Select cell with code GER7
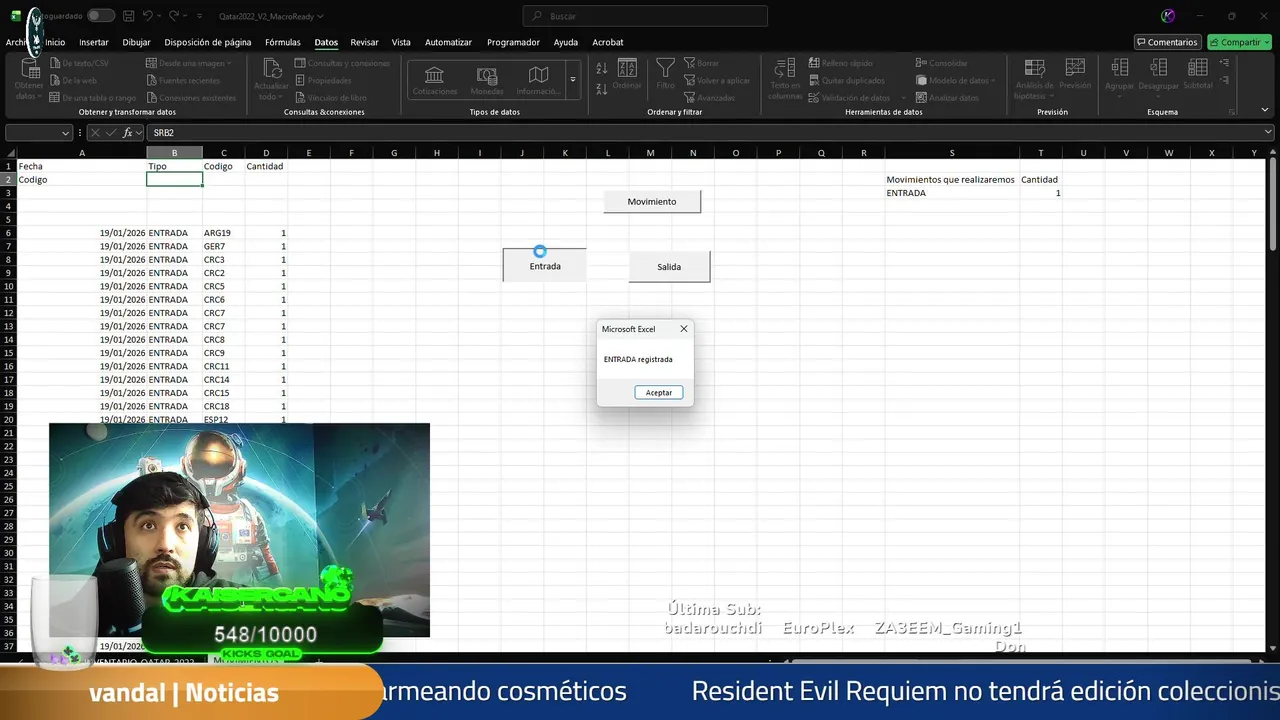This screenshot has height=720, width=1280. pos(223,246)
